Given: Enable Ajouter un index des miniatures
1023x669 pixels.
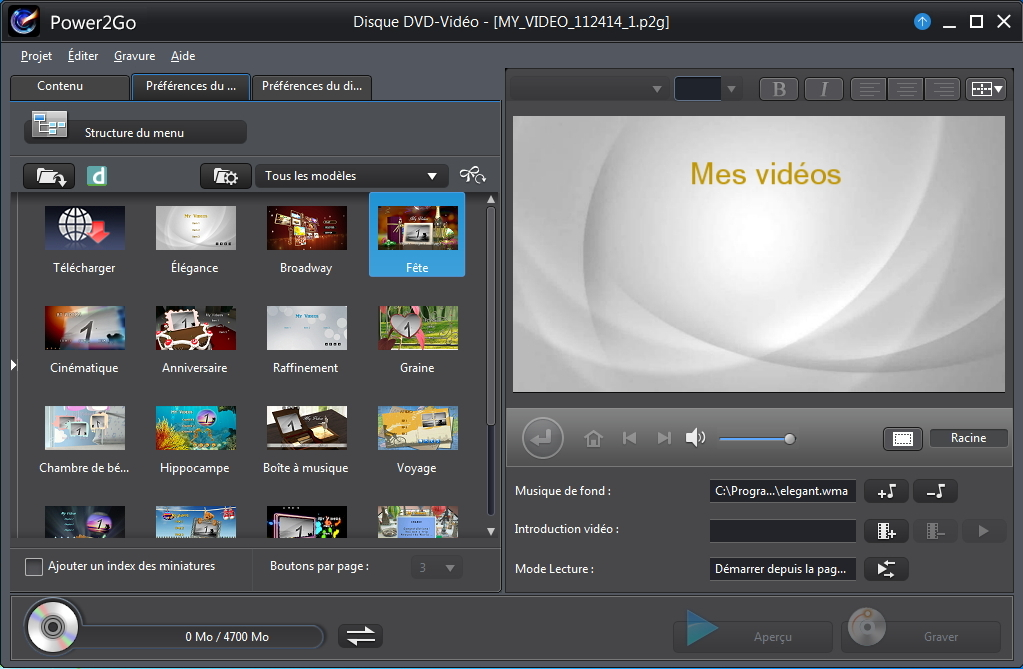Looking at the screenshot, I should 34,566.
